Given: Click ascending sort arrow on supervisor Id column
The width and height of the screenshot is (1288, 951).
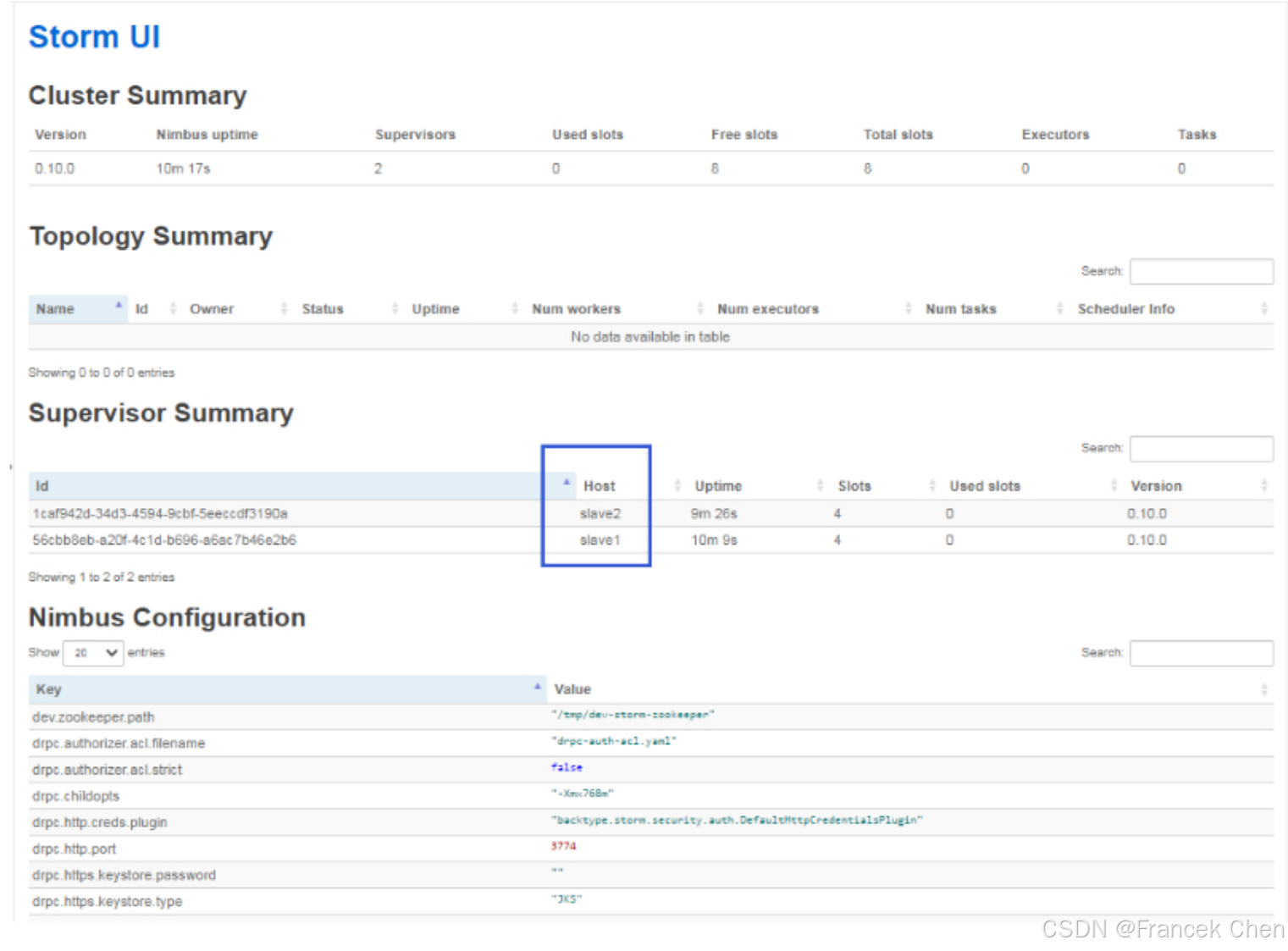Looking at the screenshot, I should (567, 482).
